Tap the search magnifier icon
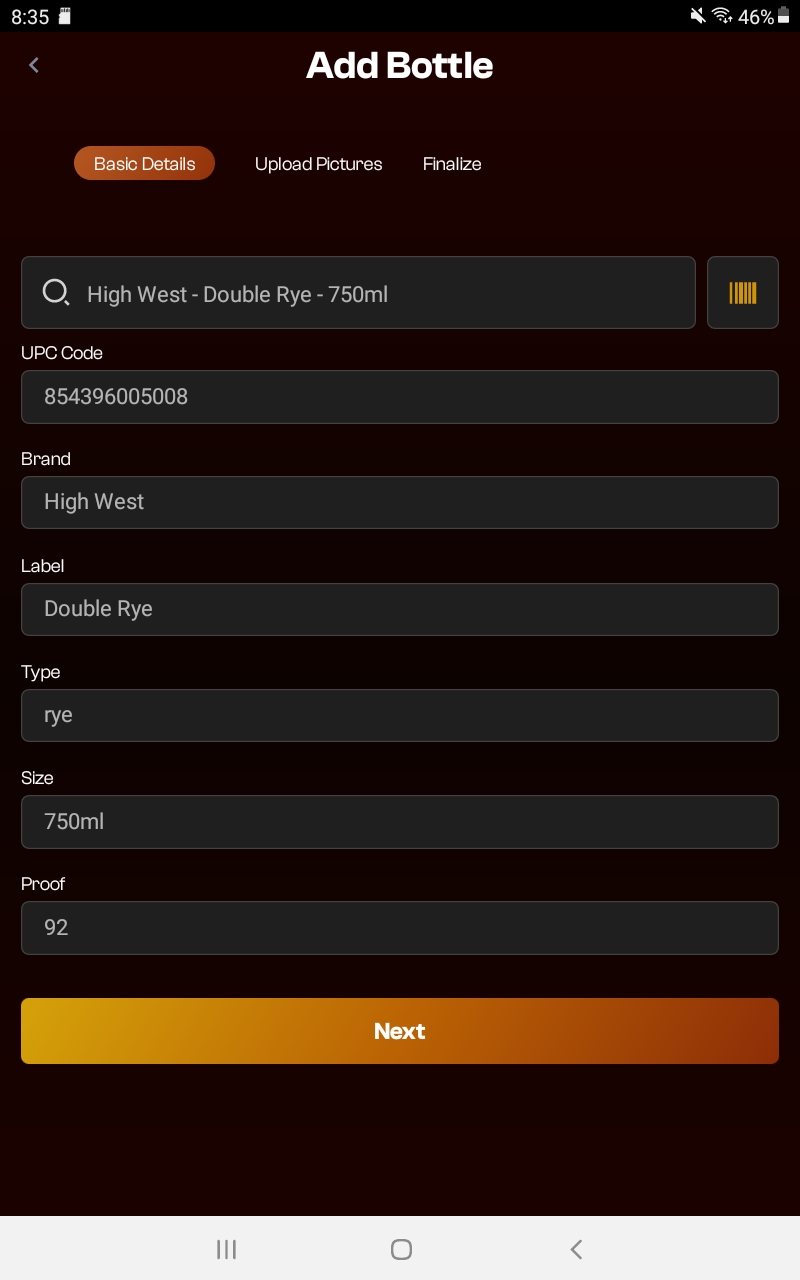Viewport: 800px width, 1280px height. pos(56,292)
